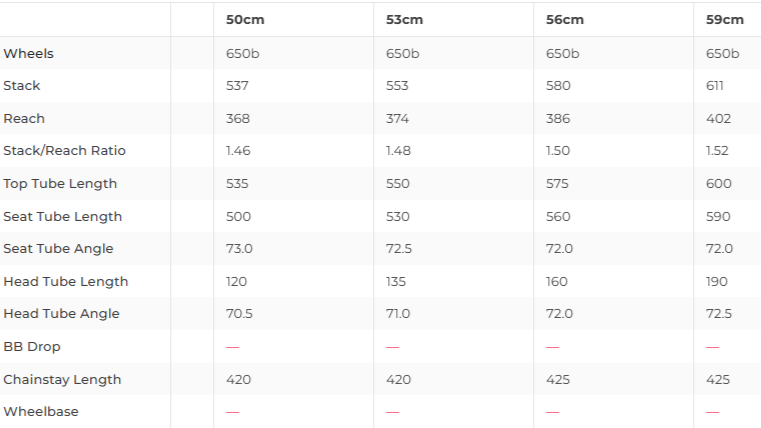Select the Stack/Reach Ratio row label

64,151
